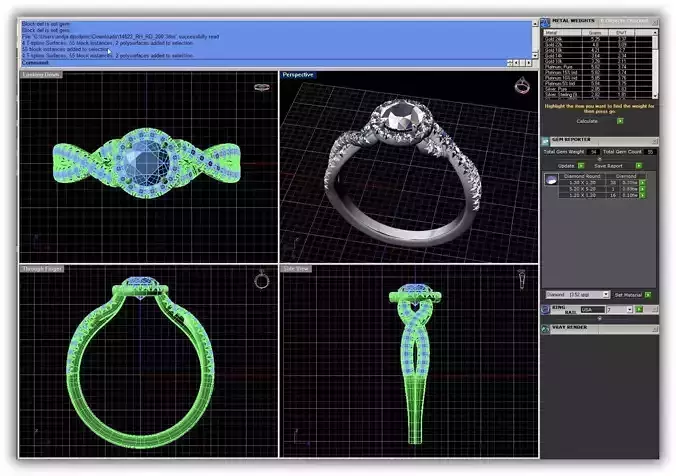
Task: Click the 1.20 X 1.20 gem size cell
Action: [x=582, y=195]
